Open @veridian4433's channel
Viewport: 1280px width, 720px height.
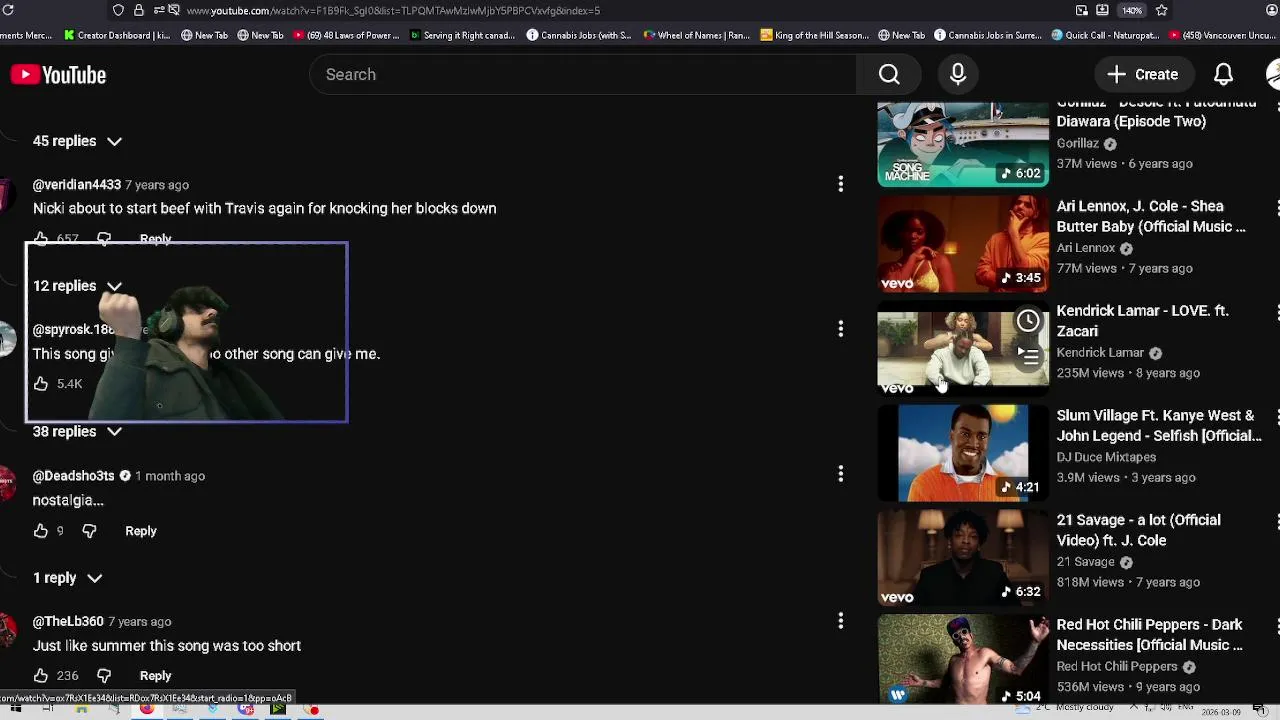point(77,185)
